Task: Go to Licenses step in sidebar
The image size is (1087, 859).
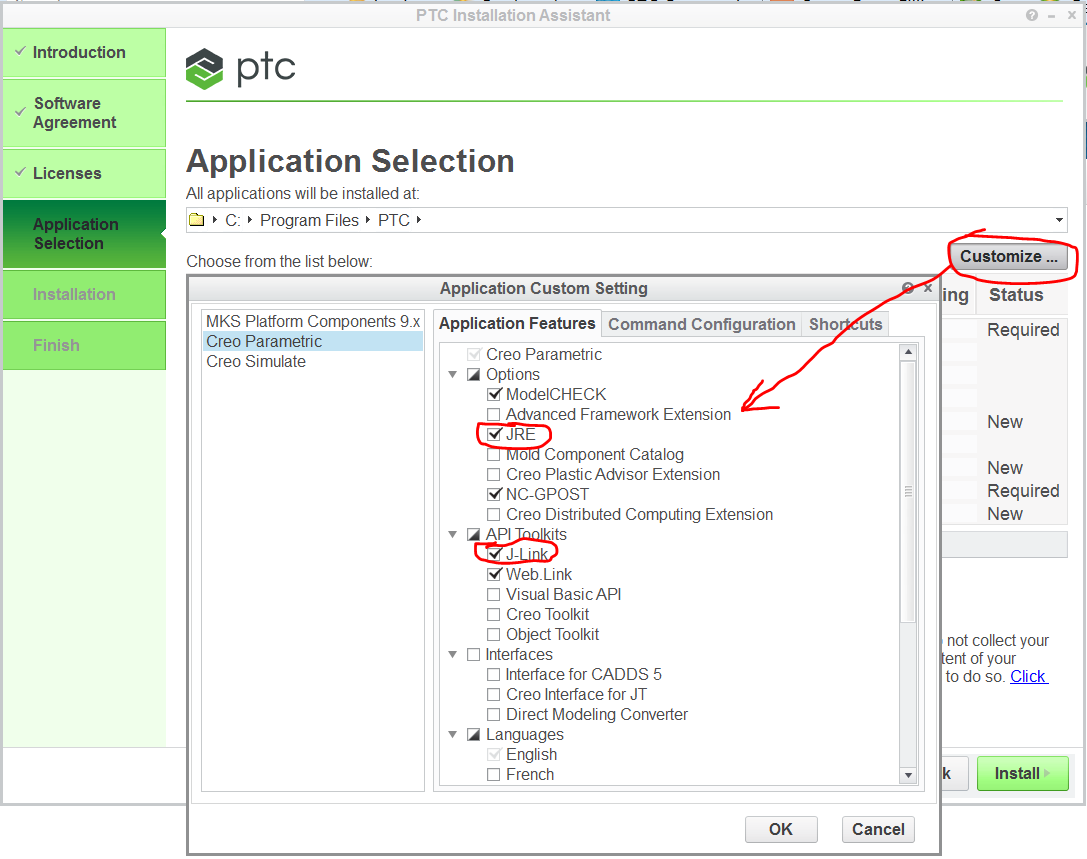Action: [x=84, y=173]
